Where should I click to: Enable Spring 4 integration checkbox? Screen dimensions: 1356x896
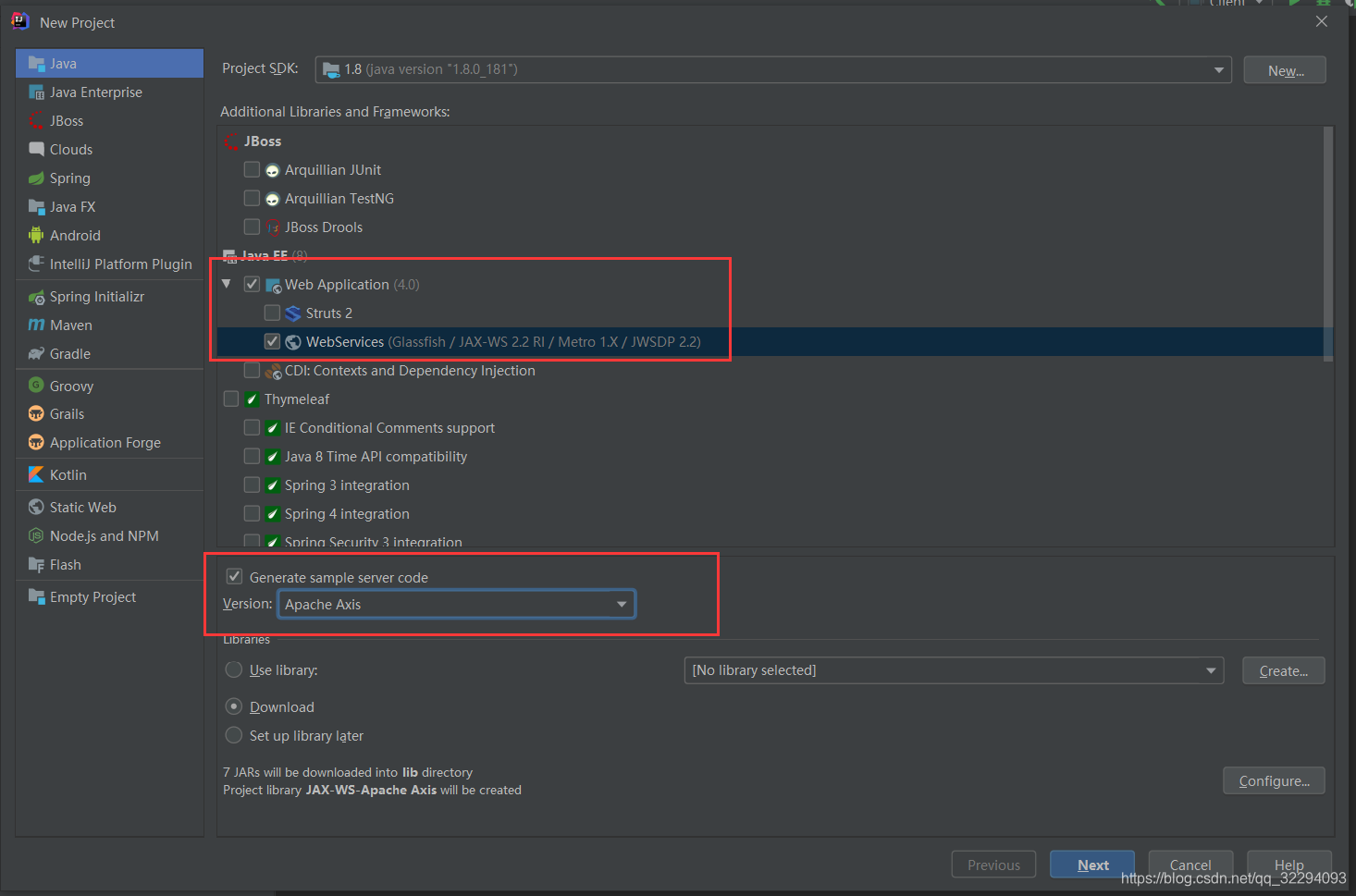coord(252,514)
